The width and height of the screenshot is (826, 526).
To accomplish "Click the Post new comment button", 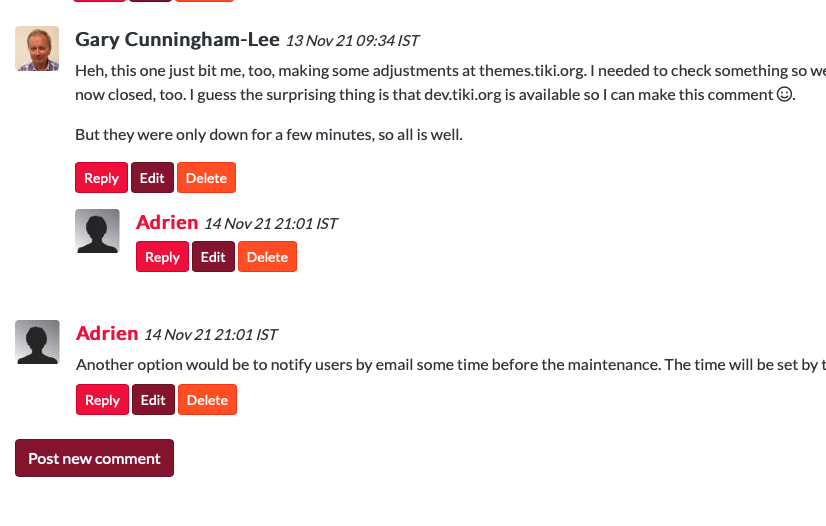I will pos(94,458).
